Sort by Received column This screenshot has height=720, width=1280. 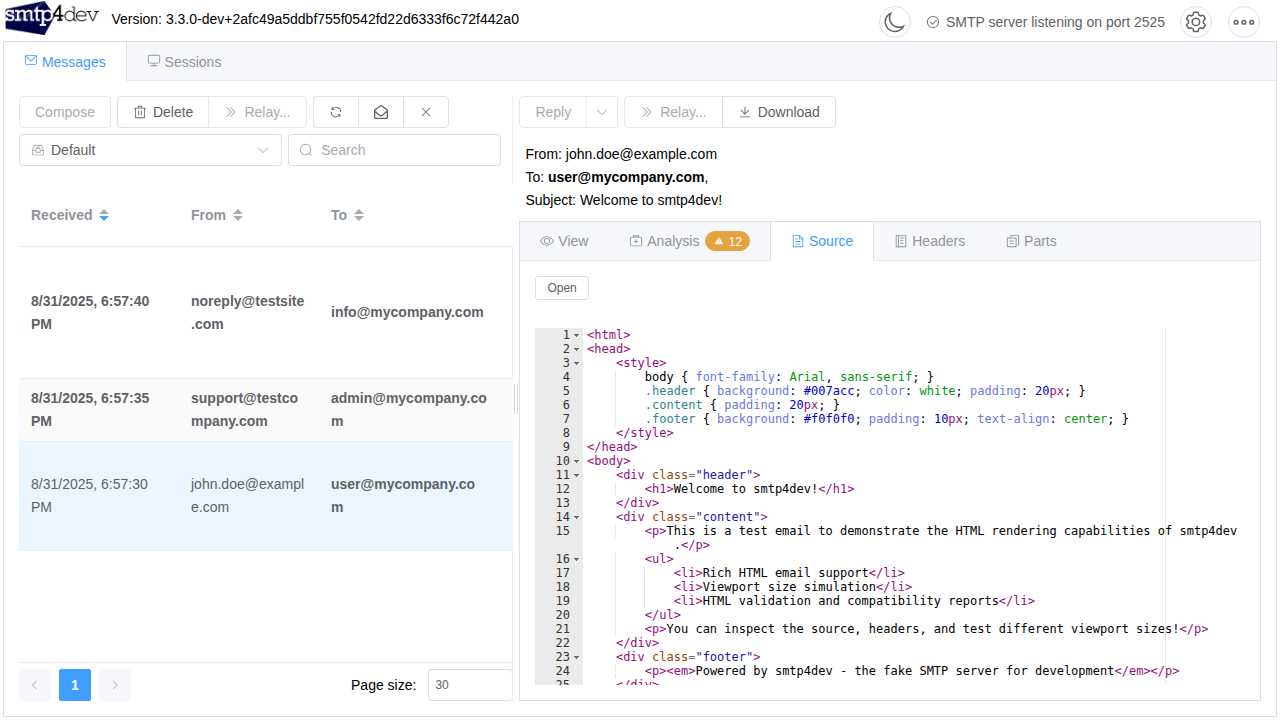click(104, 215)
